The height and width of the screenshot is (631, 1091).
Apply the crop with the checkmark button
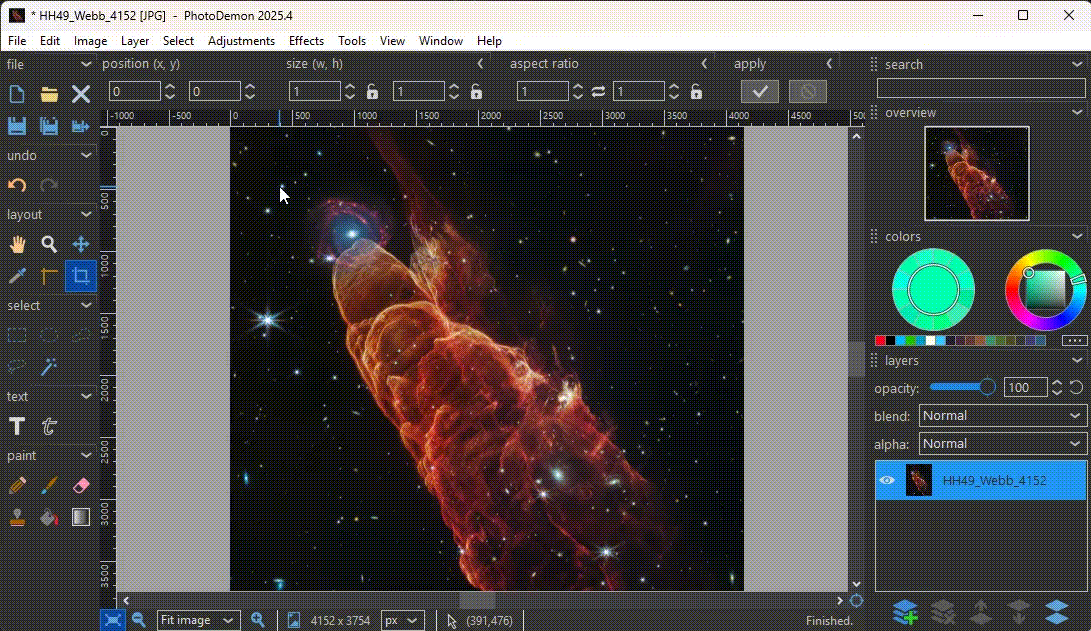tap(760, 91)
